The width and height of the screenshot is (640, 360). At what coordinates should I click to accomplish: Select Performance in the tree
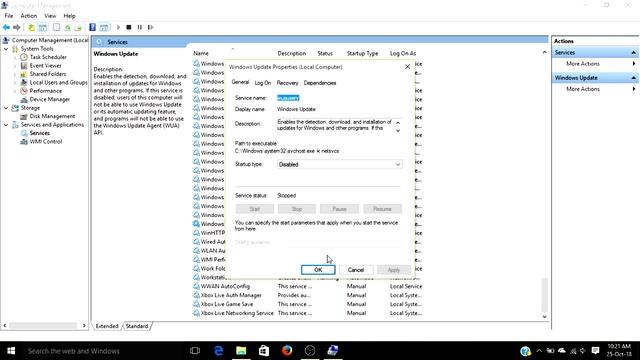tap(45, 91)
